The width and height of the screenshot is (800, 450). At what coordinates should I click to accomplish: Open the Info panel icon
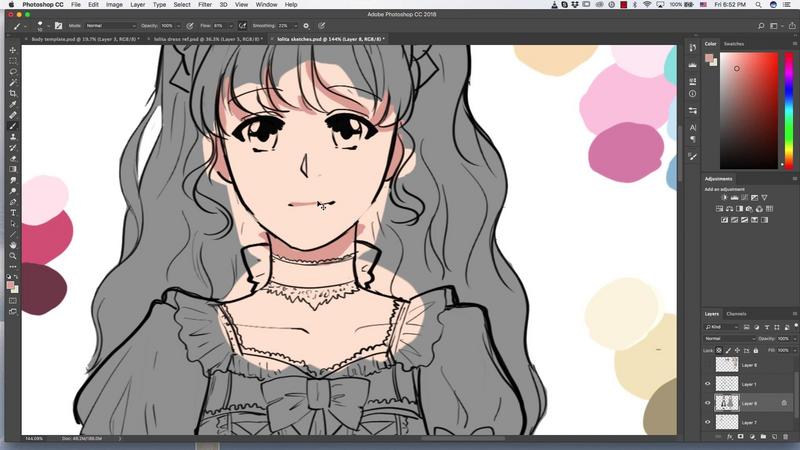692,94
